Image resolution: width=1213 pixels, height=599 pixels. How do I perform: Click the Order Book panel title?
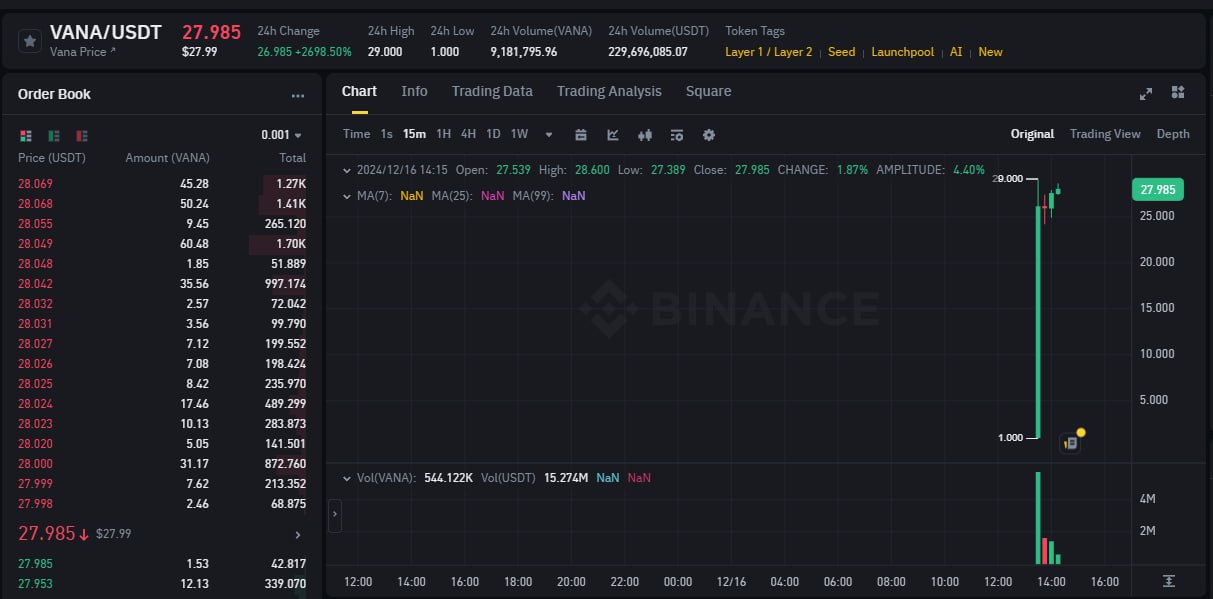[54, 94]
